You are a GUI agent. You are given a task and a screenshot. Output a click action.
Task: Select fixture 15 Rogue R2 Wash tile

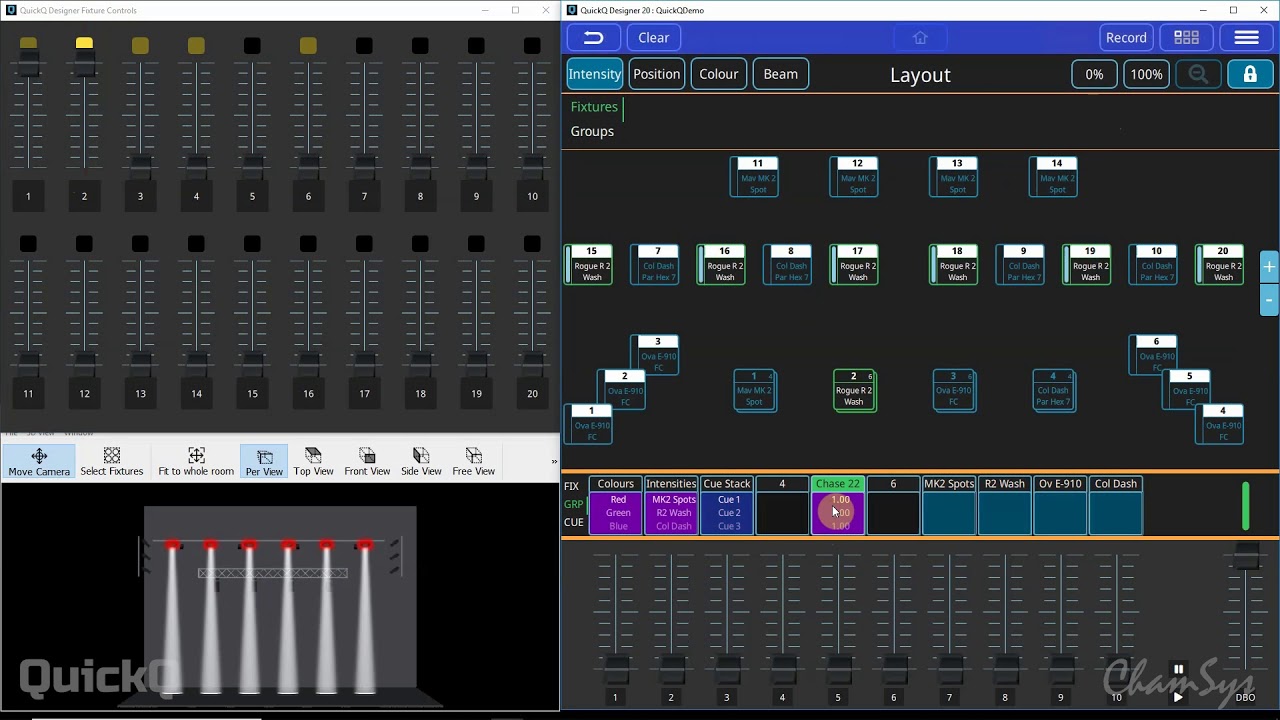pos(588,265)
